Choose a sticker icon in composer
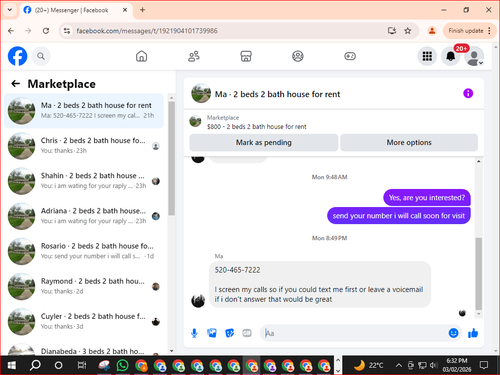Image resolution: width=500 pixels, height=375 pixels. pos(229,333)
